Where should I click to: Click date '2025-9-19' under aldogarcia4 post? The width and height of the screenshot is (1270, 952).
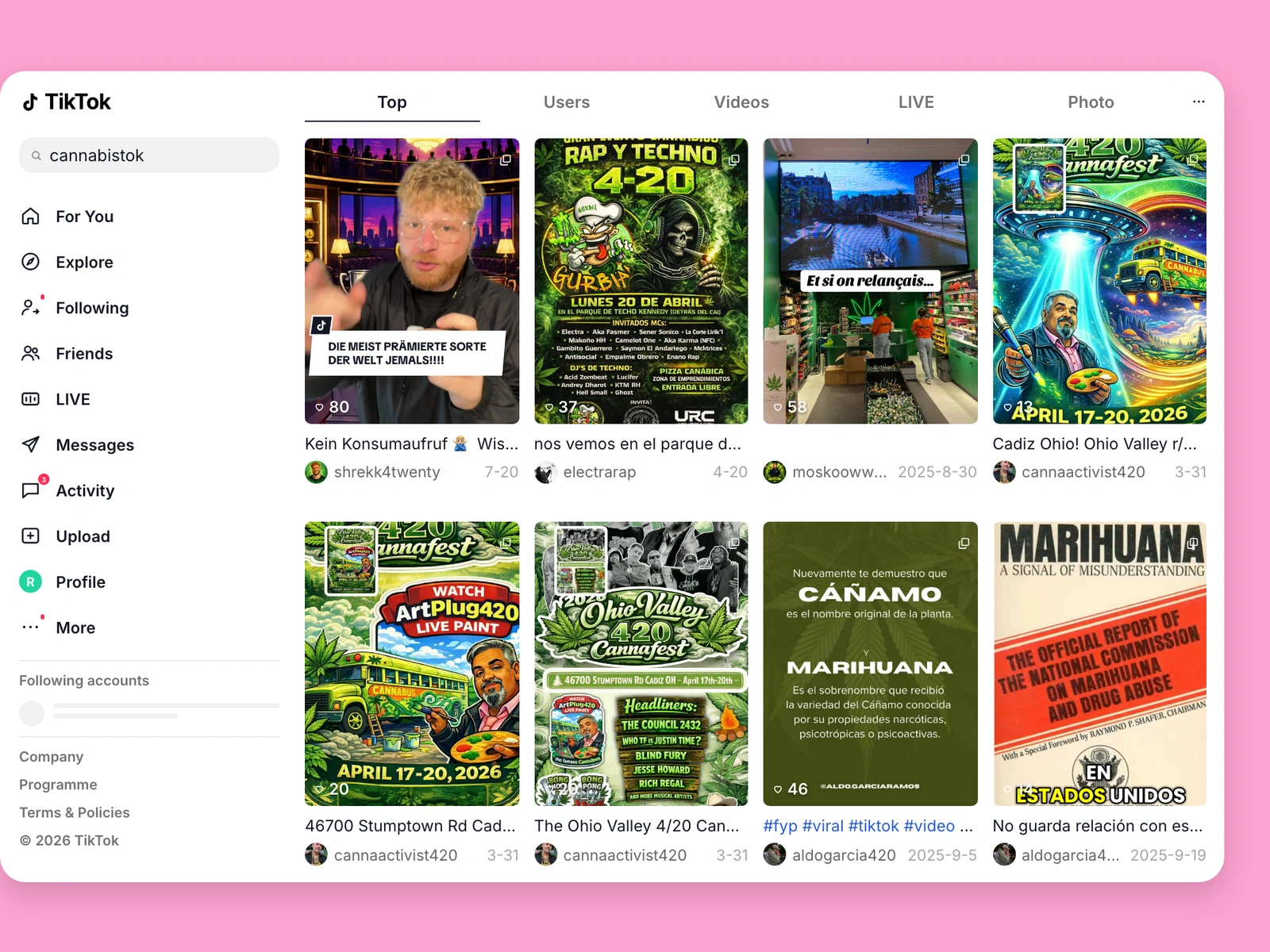click(1168, 855)
